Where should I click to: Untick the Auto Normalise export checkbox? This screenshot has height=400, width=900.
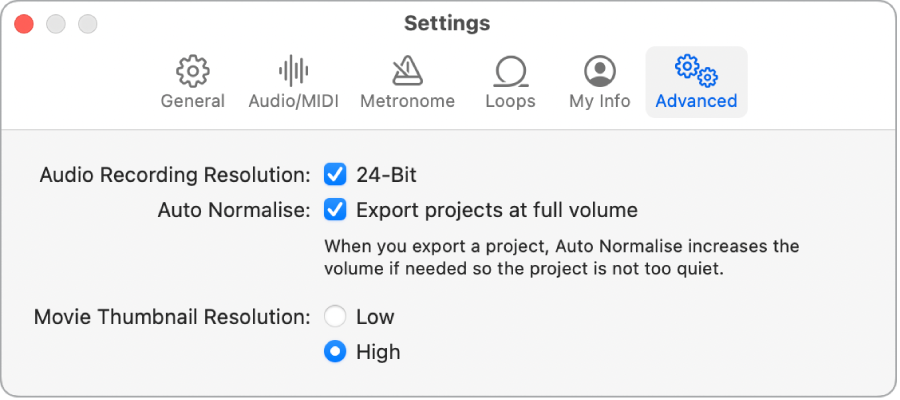pyautogui.click(x=335, y=211)
